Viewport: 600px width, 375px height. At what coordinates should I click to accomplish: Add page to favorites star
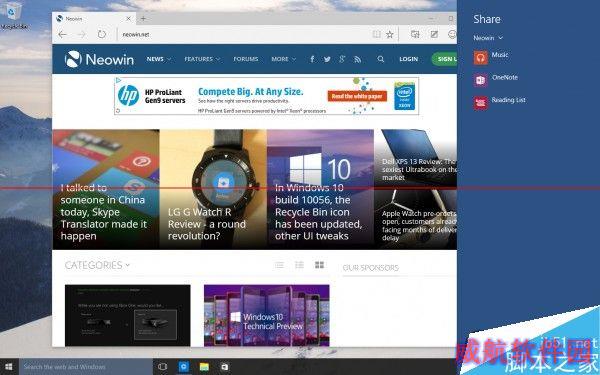click(x=390, y=34)
